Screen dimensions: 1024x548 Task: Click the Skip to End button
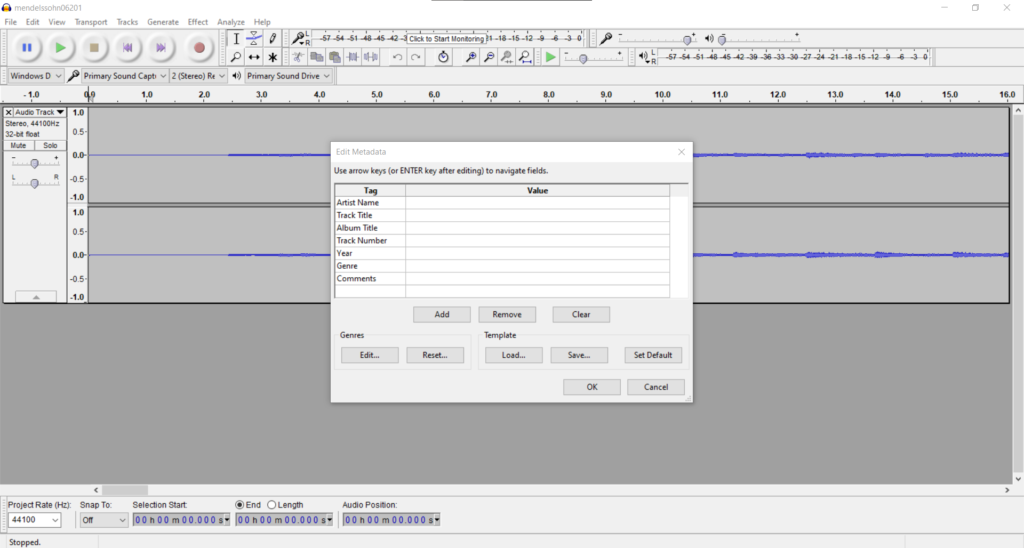pos(160,47)
